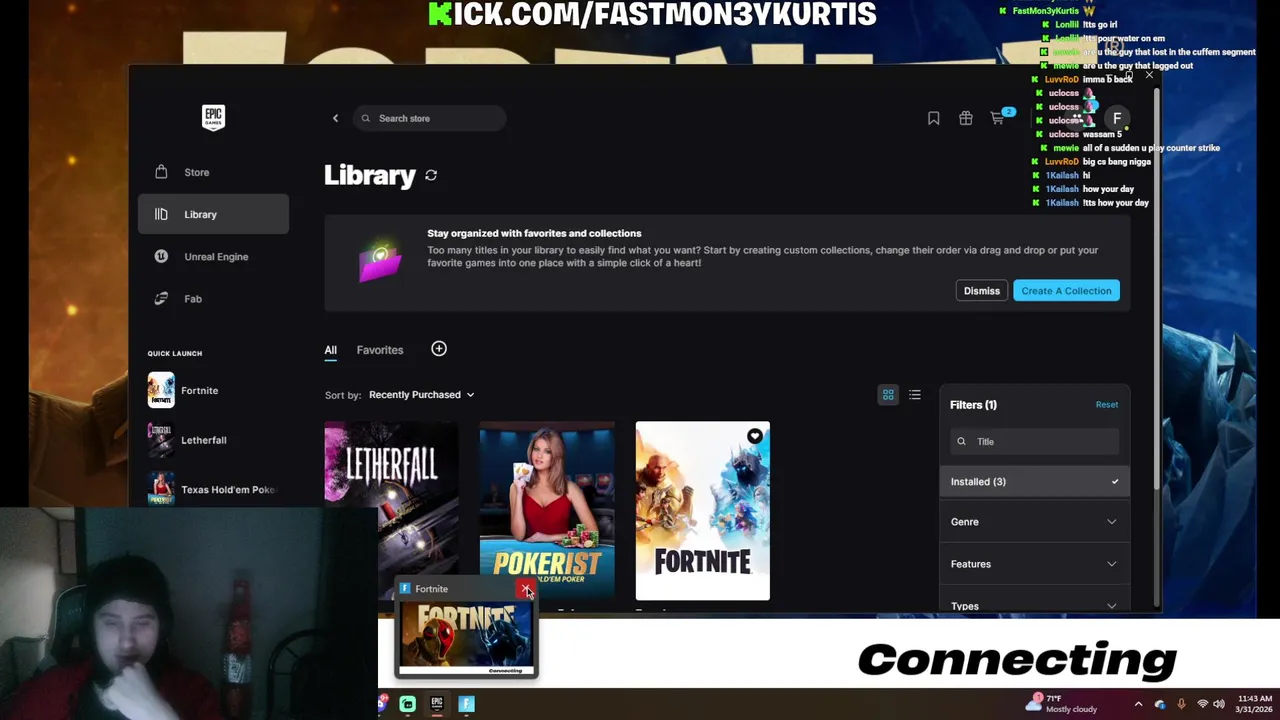
Task: Switch to the Favorites tab
Action: tap(380, 350)
